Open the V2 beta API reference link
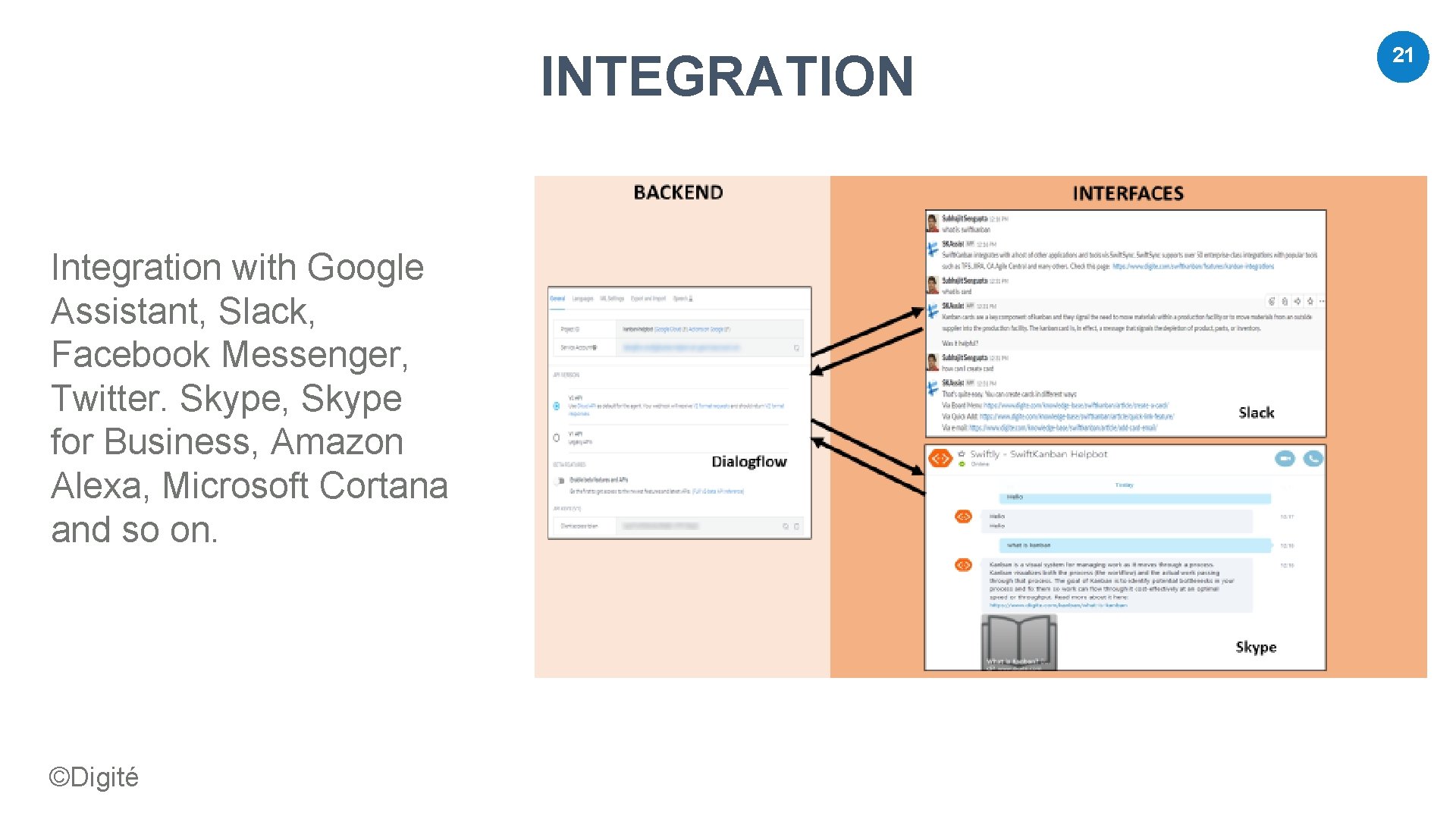1456x819 pixels. click(718, 491)
